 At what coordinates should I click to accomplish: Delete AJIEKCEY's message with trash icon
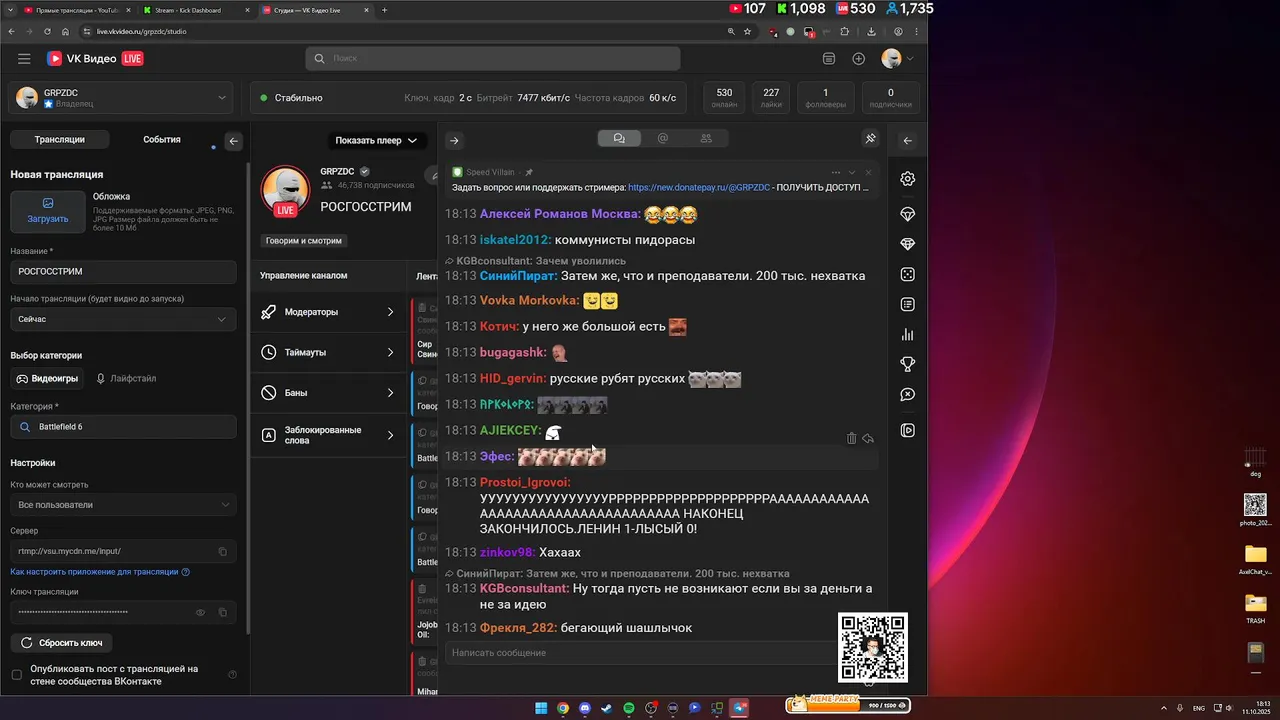852,438
